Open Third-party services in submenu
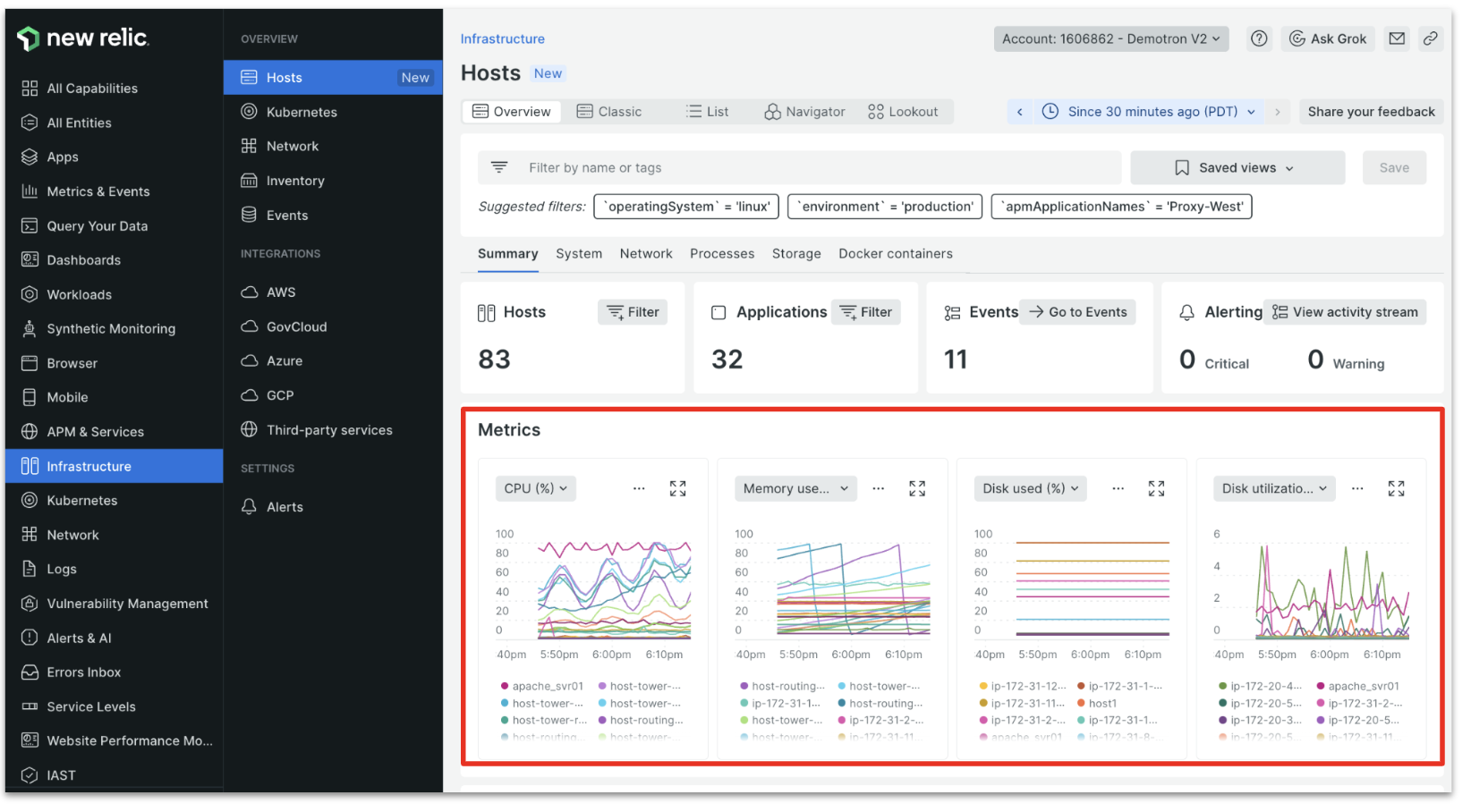The image size is (1471, 812). [x=333, y=430]
